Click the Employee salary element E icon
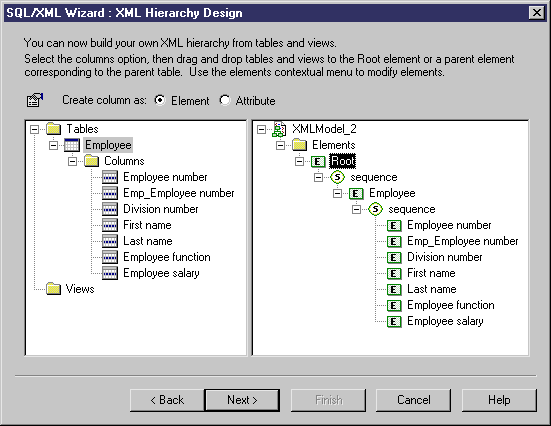Image resolution: width=551 pixels, height=426 pixels. click(x=394, y=321)
